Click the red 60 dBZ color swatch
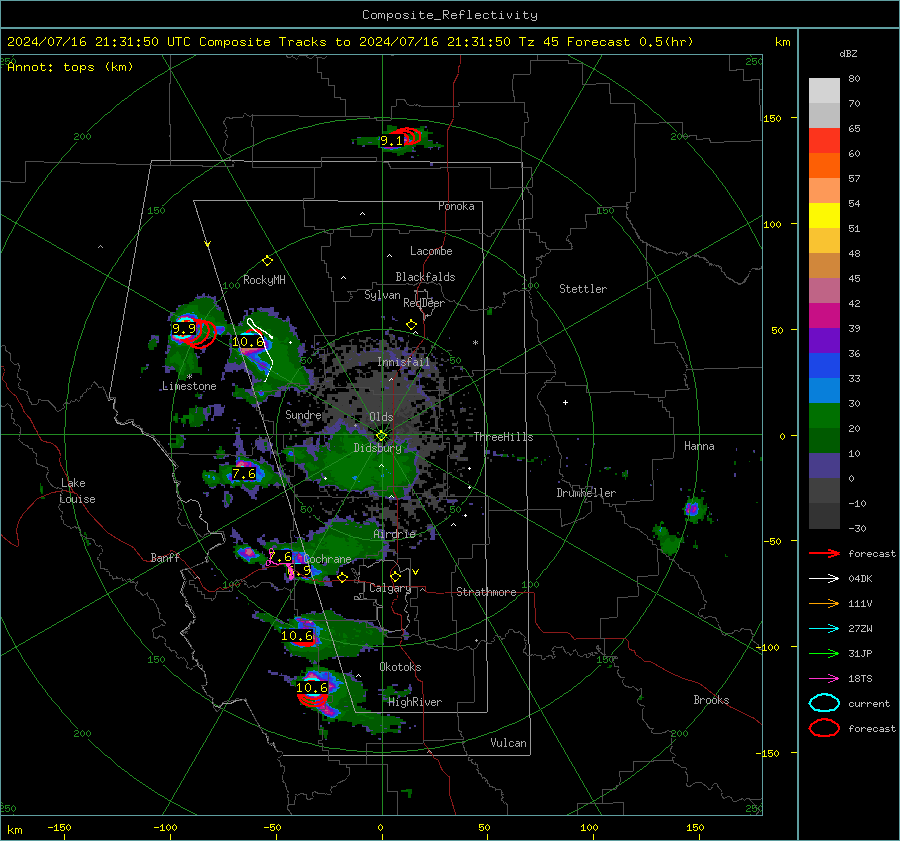The image size is (900, 841). click(x=824, y=141)
